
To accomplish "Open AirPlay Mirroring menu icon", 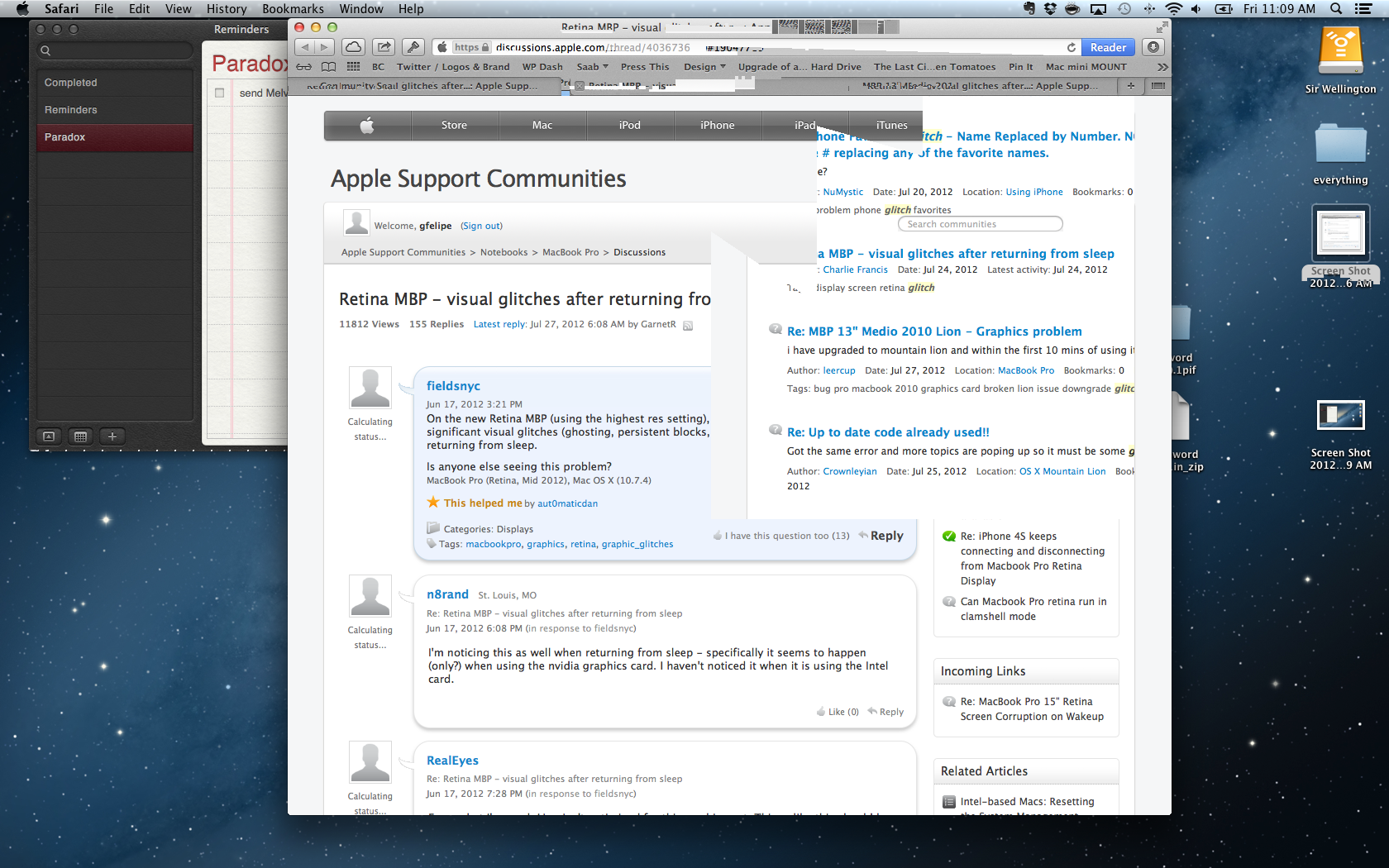I will coord(1098,9).
